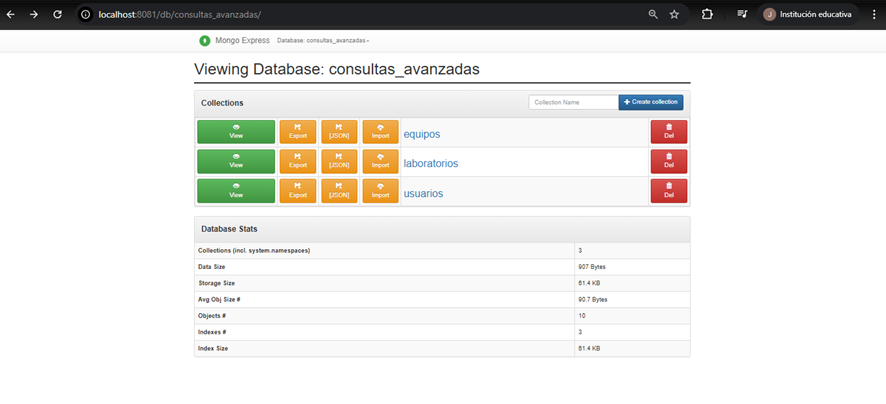The height and width of the screenshot is (404, 886).
Task: Go forward using the browser forward arrow
Action: coord(34,15)
